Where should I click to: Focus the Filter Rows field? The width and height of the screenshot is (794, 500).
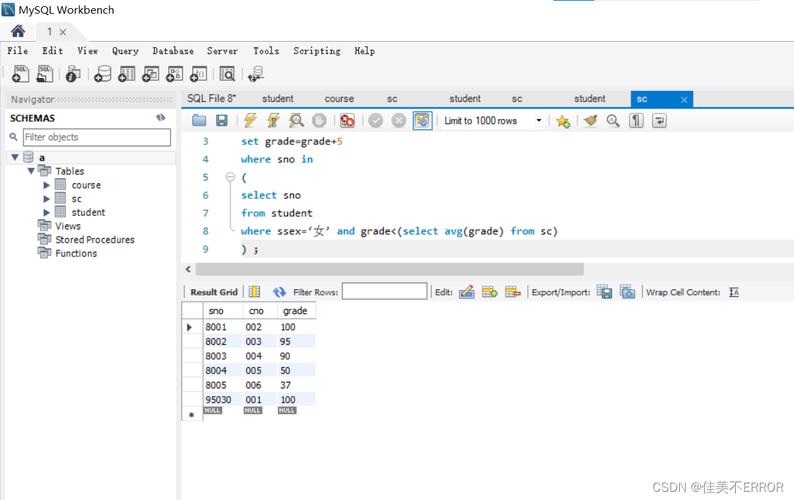coord(384,291)
